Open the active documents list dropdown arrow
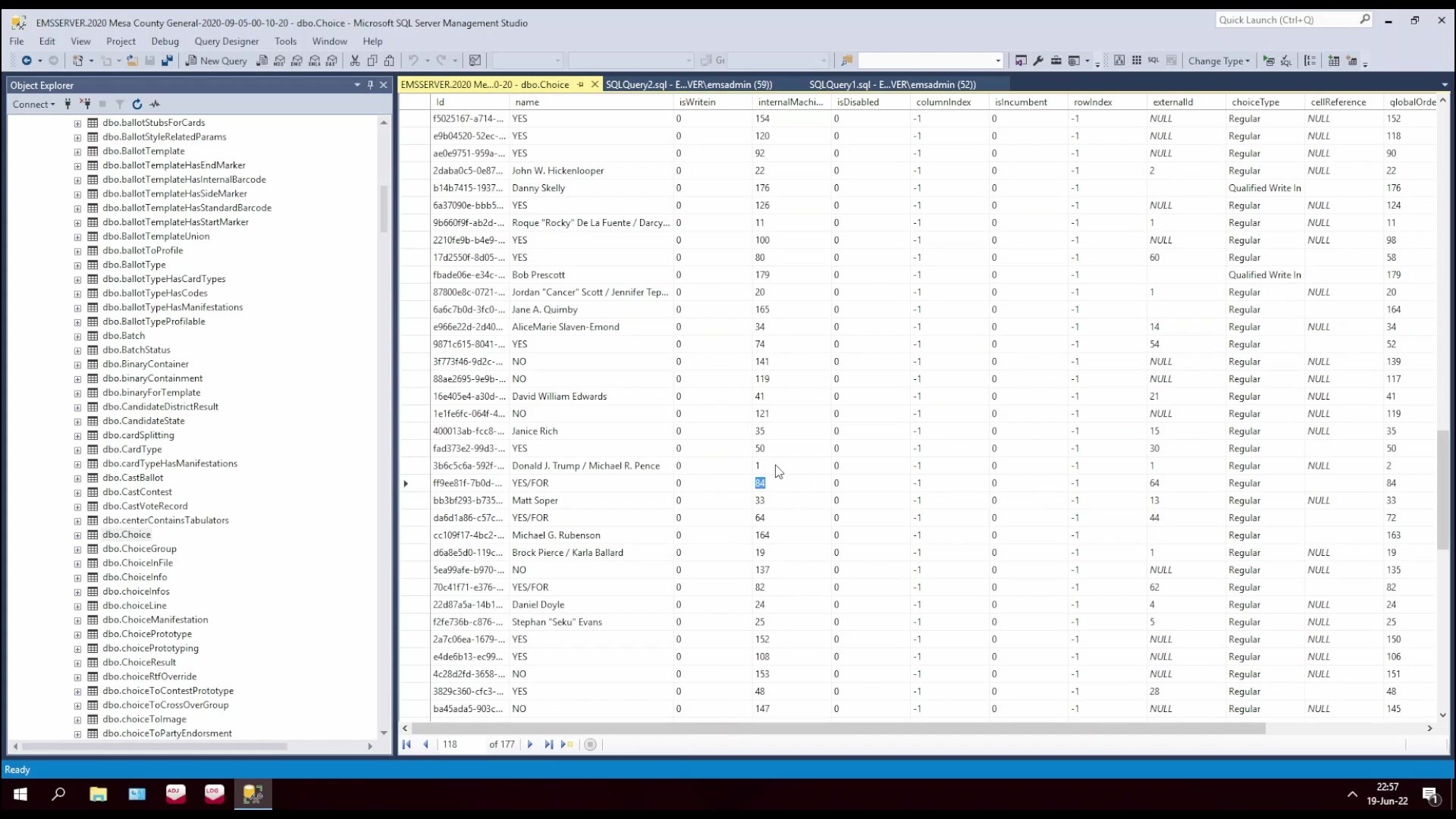1456x819 pixels. pos(1445,85)
